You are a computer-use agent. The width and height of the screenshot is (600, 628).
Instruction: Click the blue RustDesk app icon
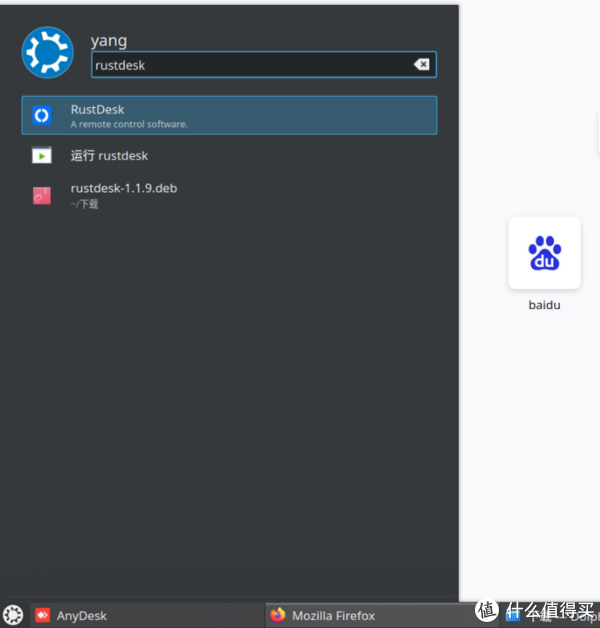(x=42, y=115)
